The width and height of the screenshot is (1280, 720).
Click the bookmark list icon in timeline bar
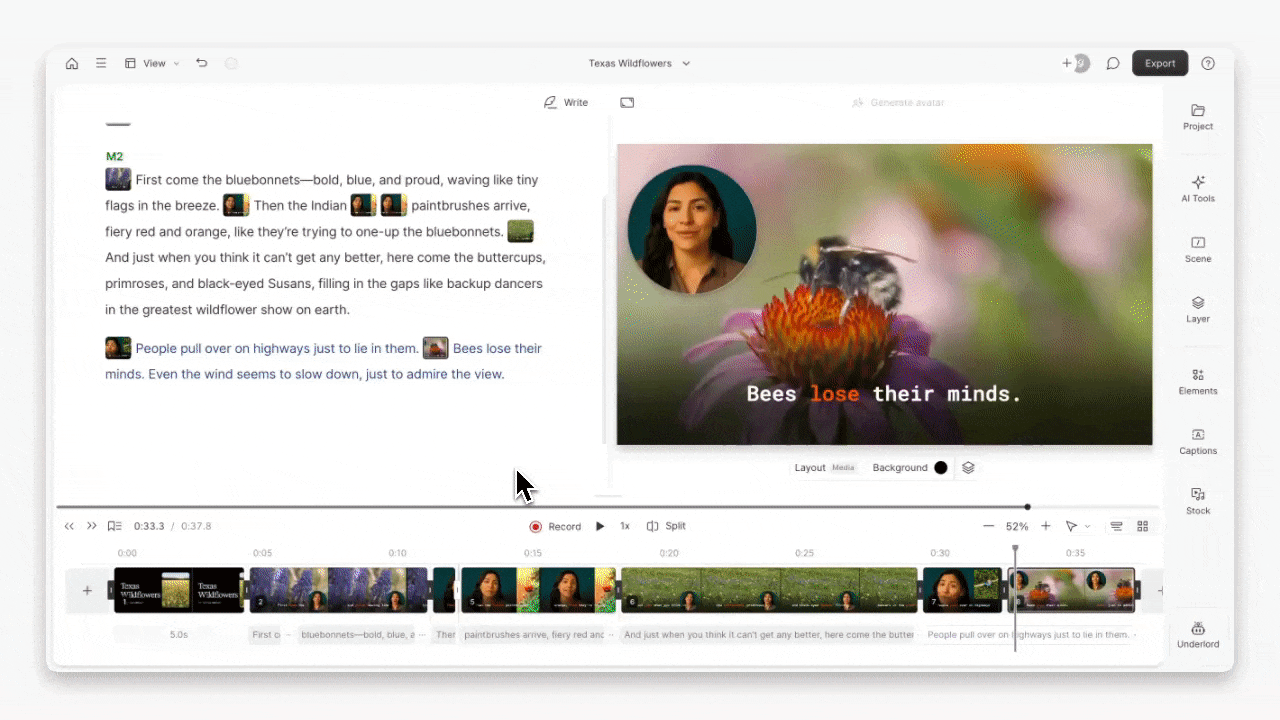(x=114, y=526)
